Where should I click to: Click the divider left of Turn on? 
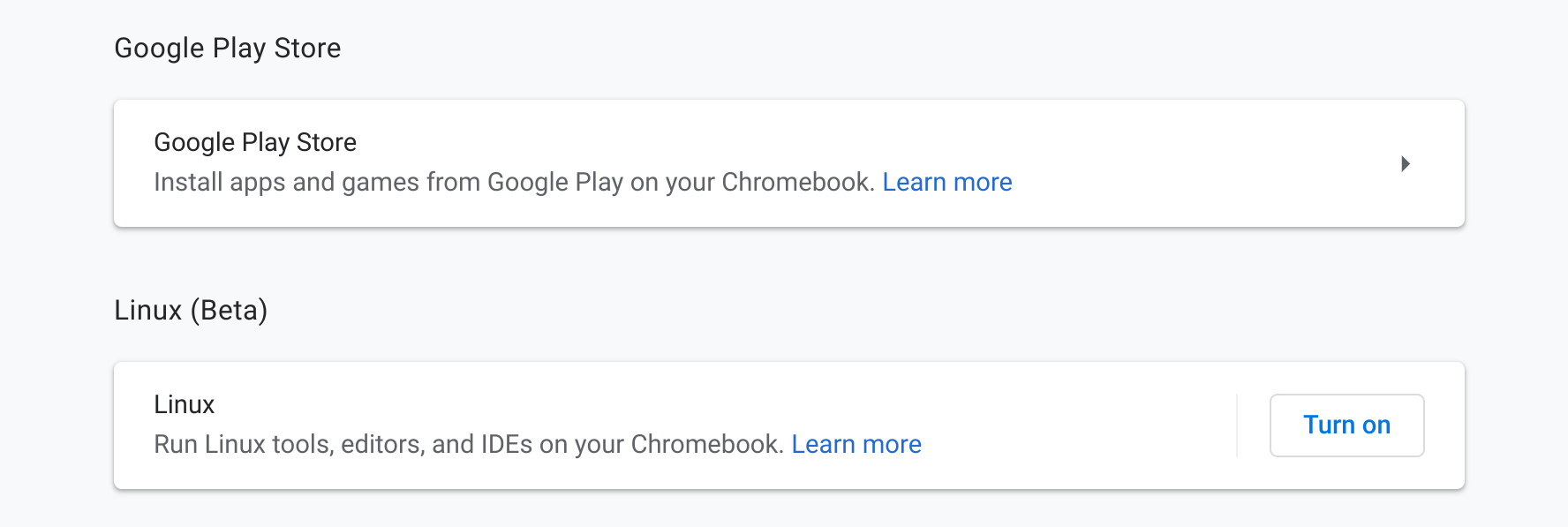pyautogui.click(x=1237, y=425)
